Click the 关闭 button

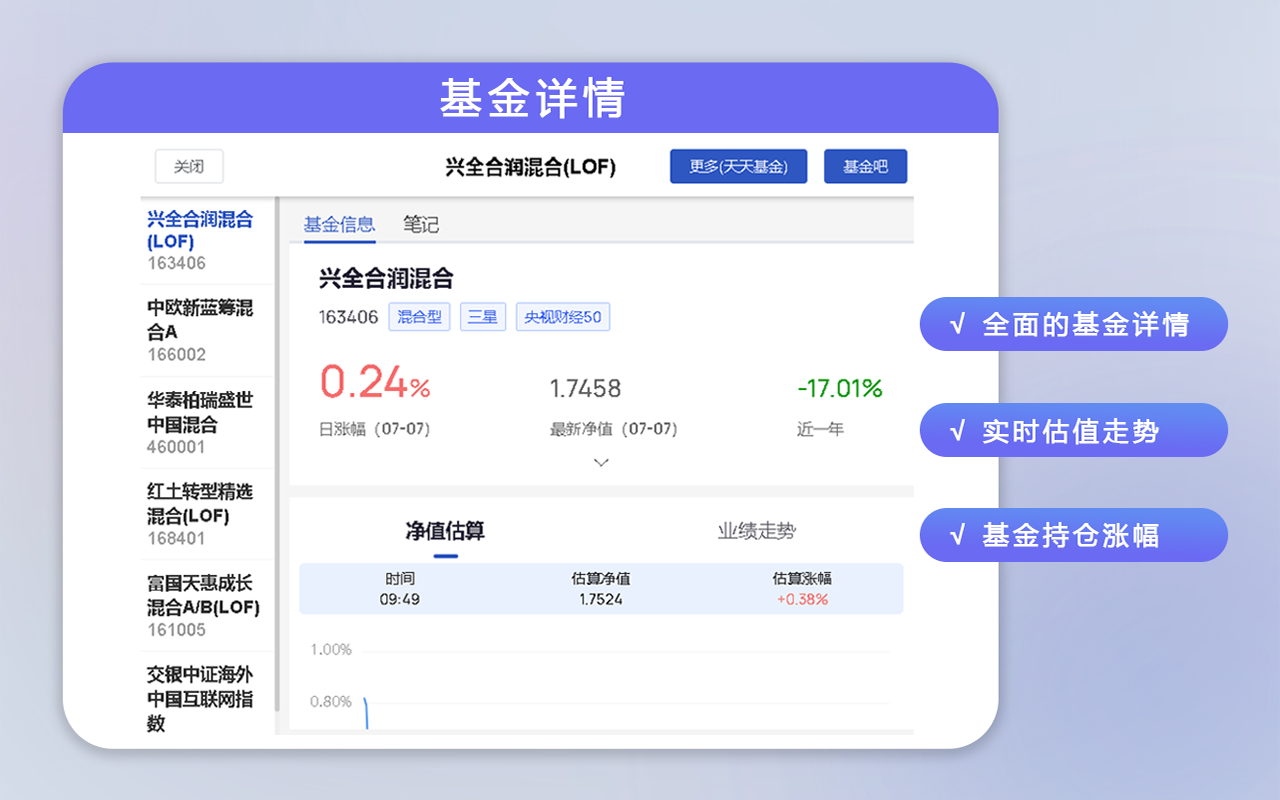(x=188, y=166)
